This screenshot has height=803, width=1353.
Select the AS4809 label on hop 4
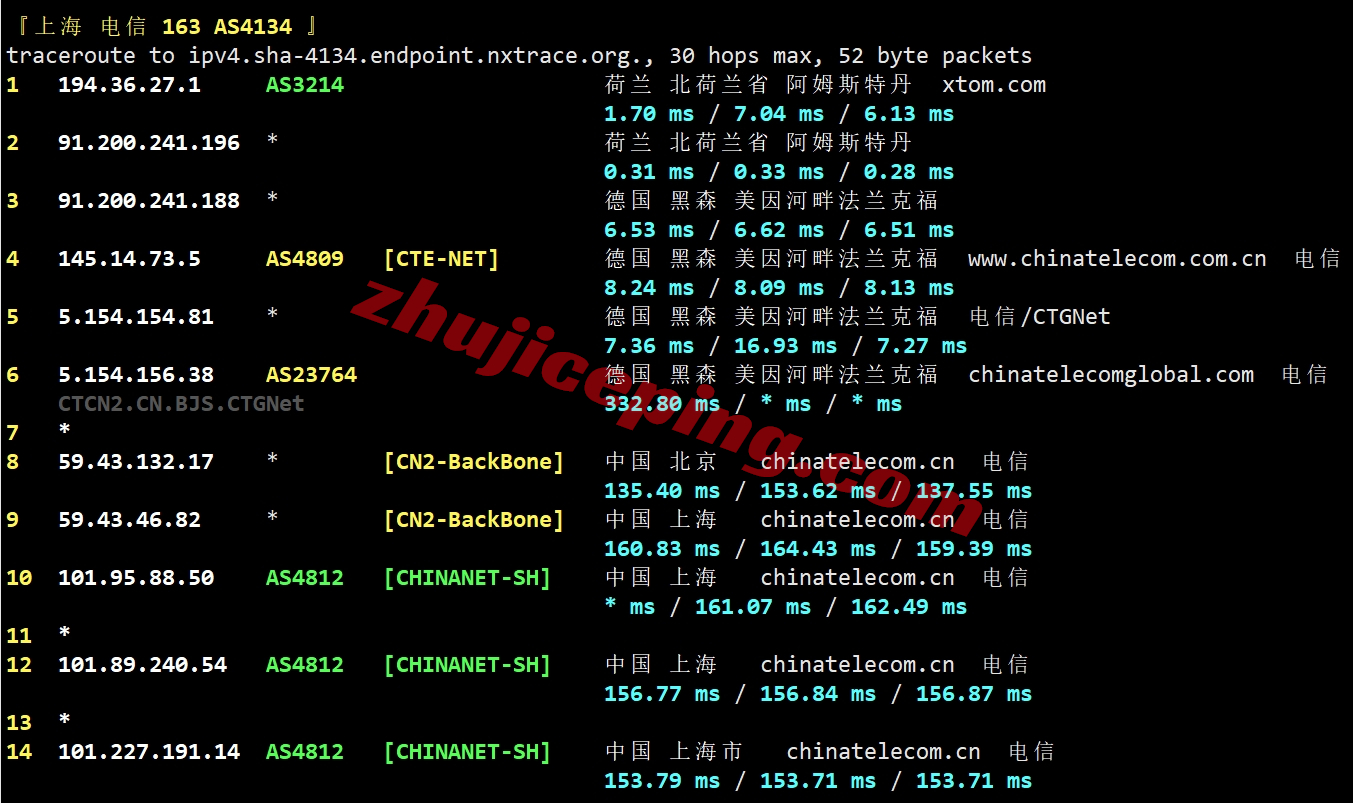[x=305, y=259]
